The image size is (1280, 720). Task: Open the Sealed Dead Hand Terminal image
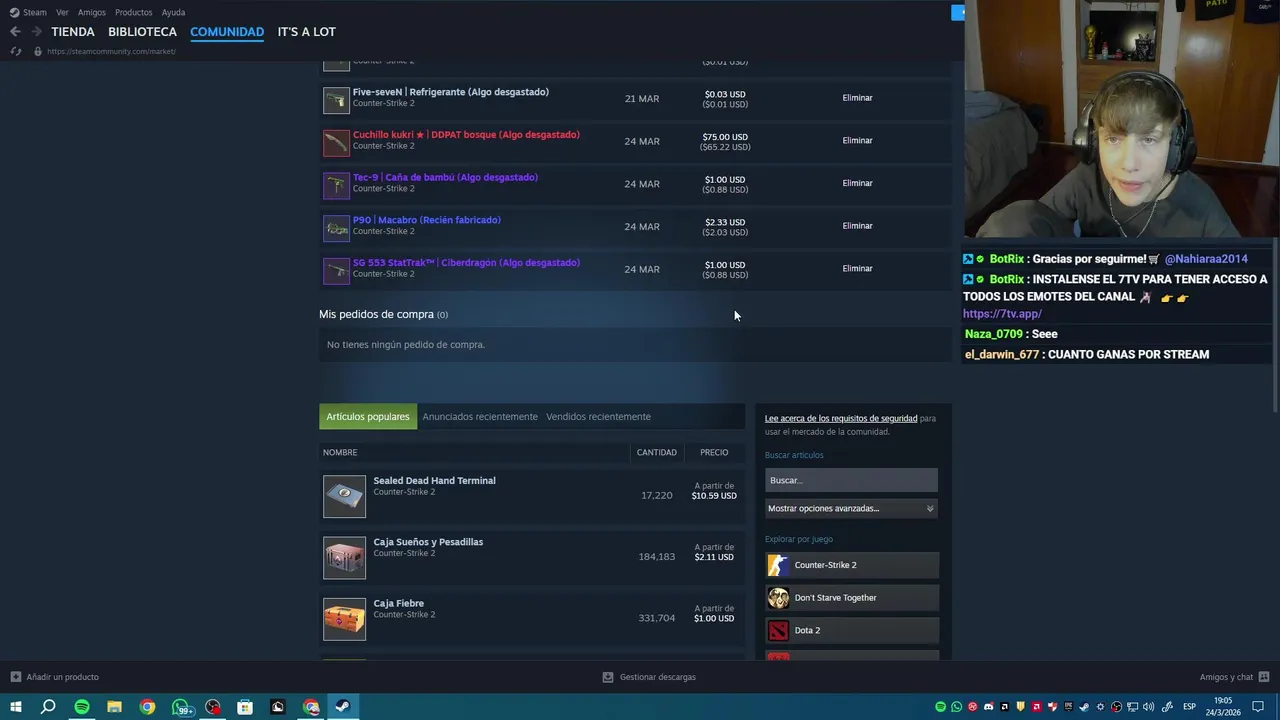[x=344, y=496]
